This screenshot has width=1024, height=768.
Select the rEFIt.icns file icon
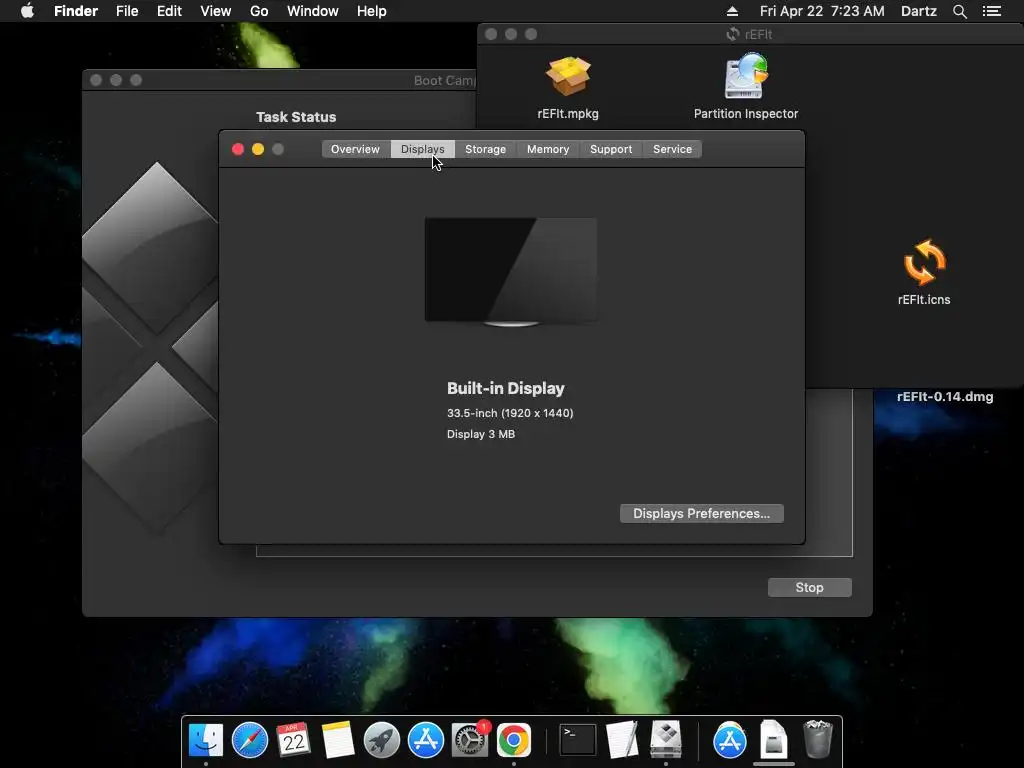pyautogui.click(x=924, y=263)
